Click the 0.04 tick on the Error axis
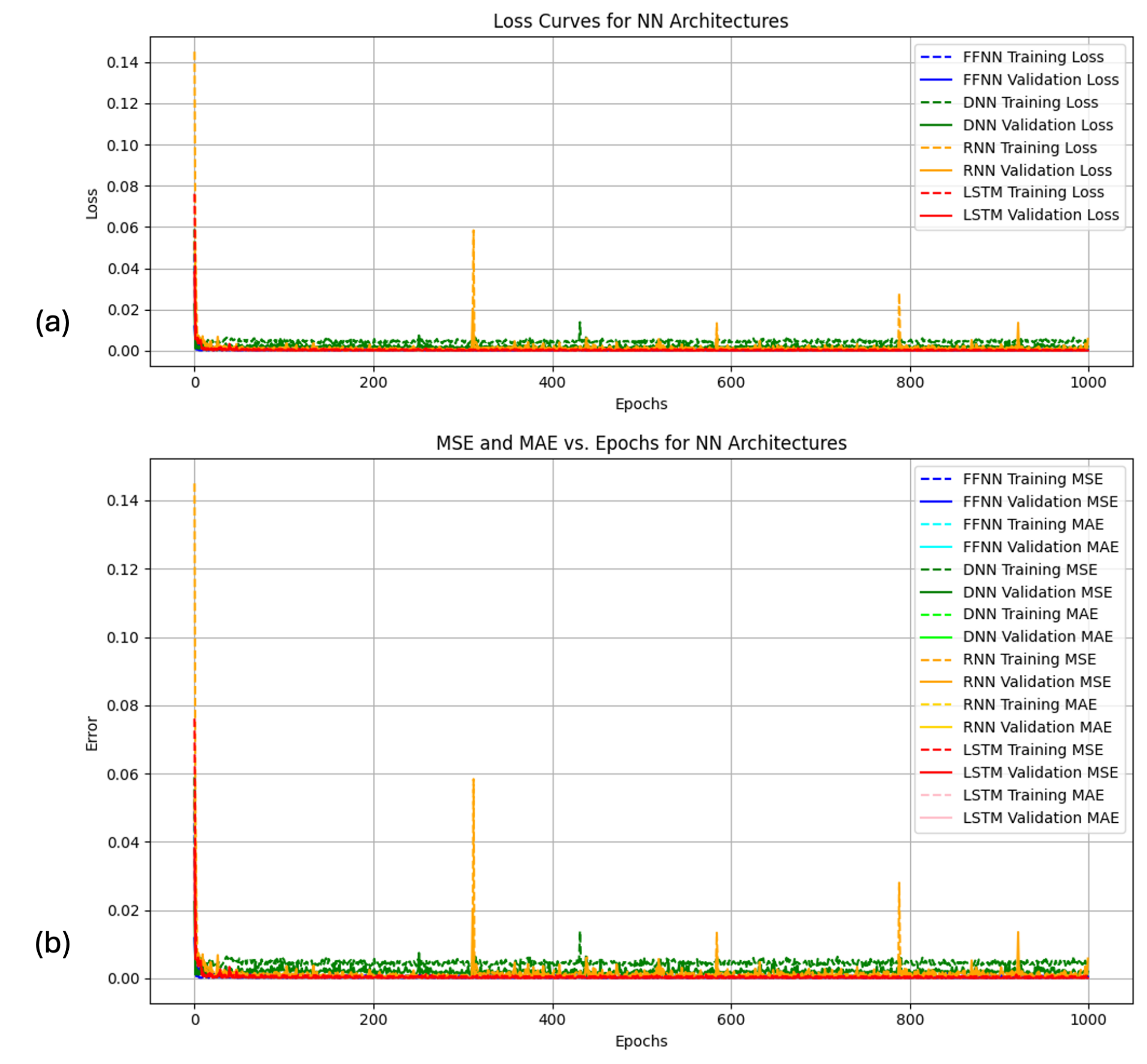 [122, 843]
